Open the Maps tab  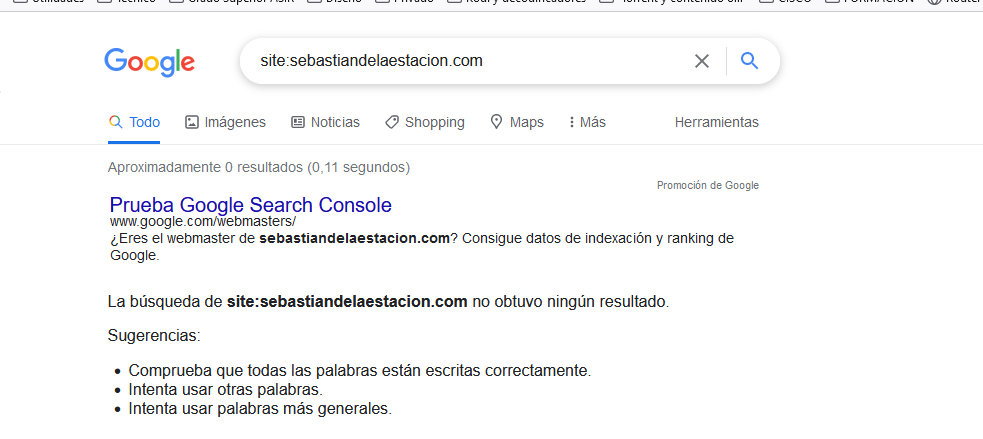pyautogui.click(x=517, y=122)
